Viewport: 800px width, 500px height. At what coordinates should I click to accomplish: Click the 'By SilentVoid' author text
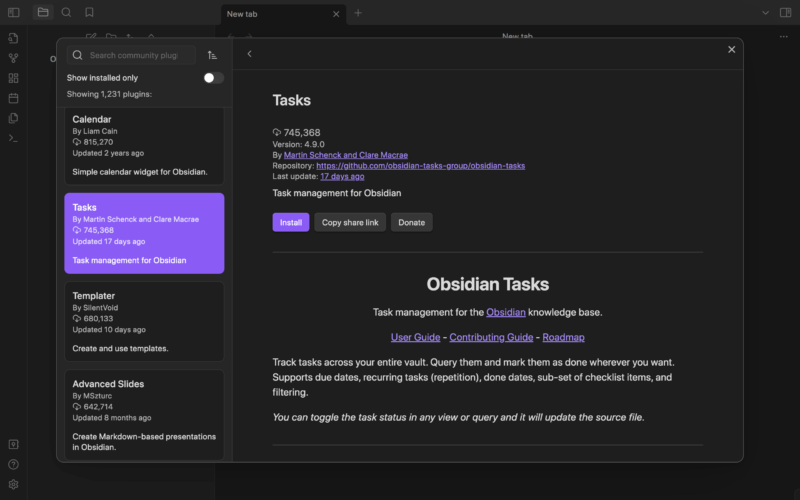pyautogui.click(x=95, y=308)
